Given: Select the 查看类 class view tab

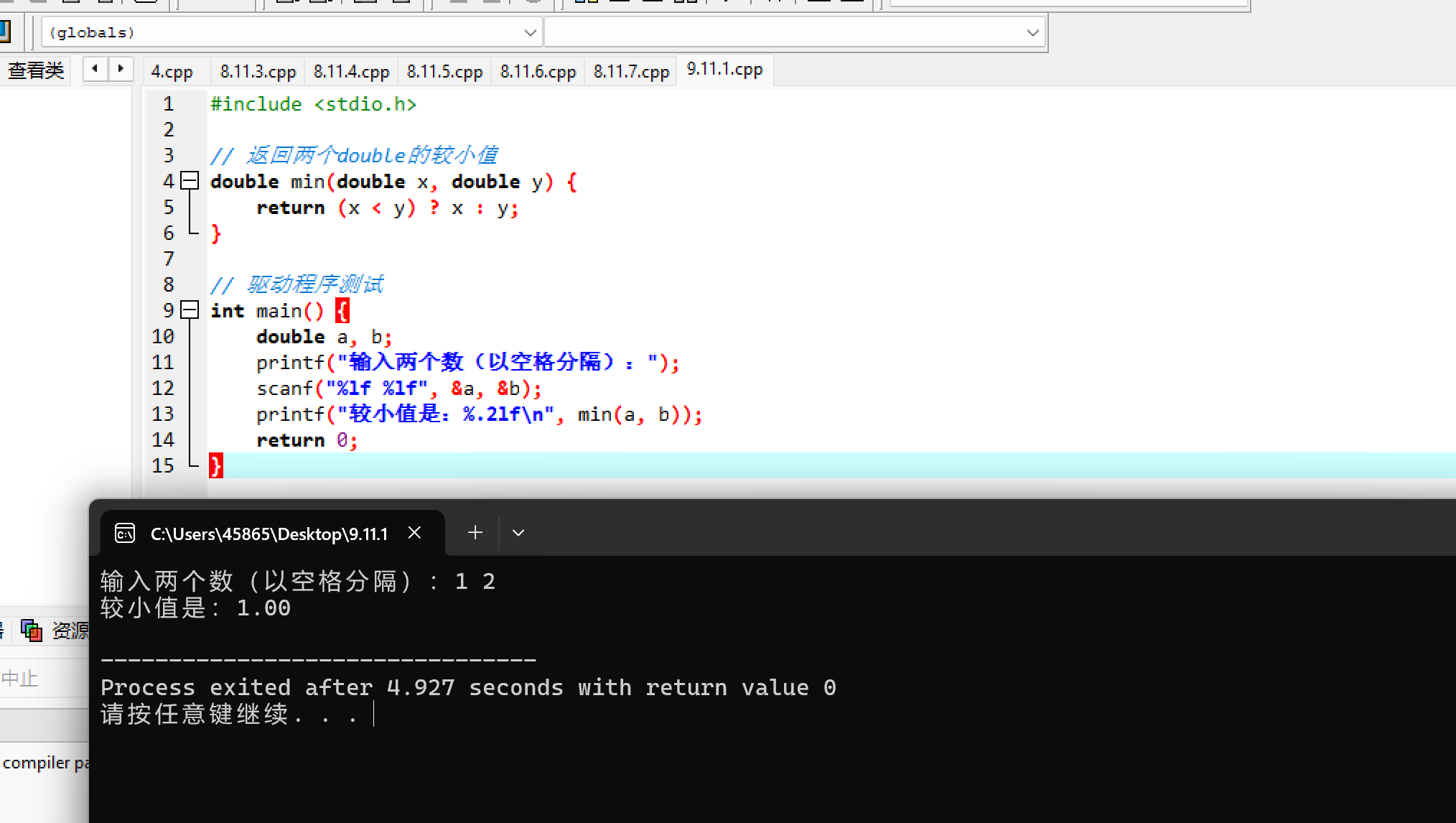Looking at the screenshot, I should click(x=36, y=70).
